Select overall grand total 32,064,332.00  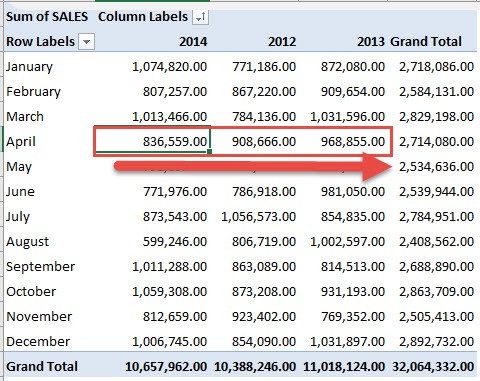(433, 367)
